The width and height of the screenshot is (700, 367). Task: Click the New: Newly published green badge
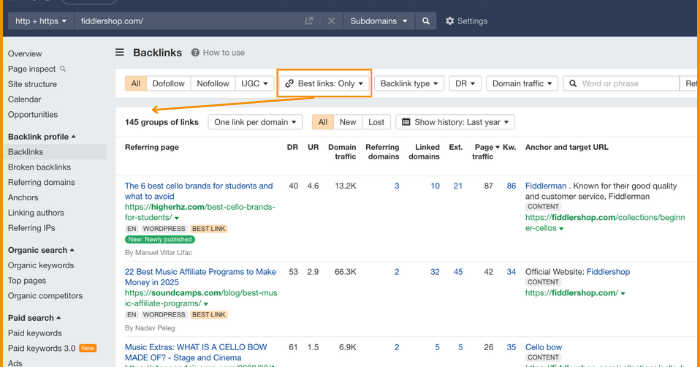coord(160,239)
